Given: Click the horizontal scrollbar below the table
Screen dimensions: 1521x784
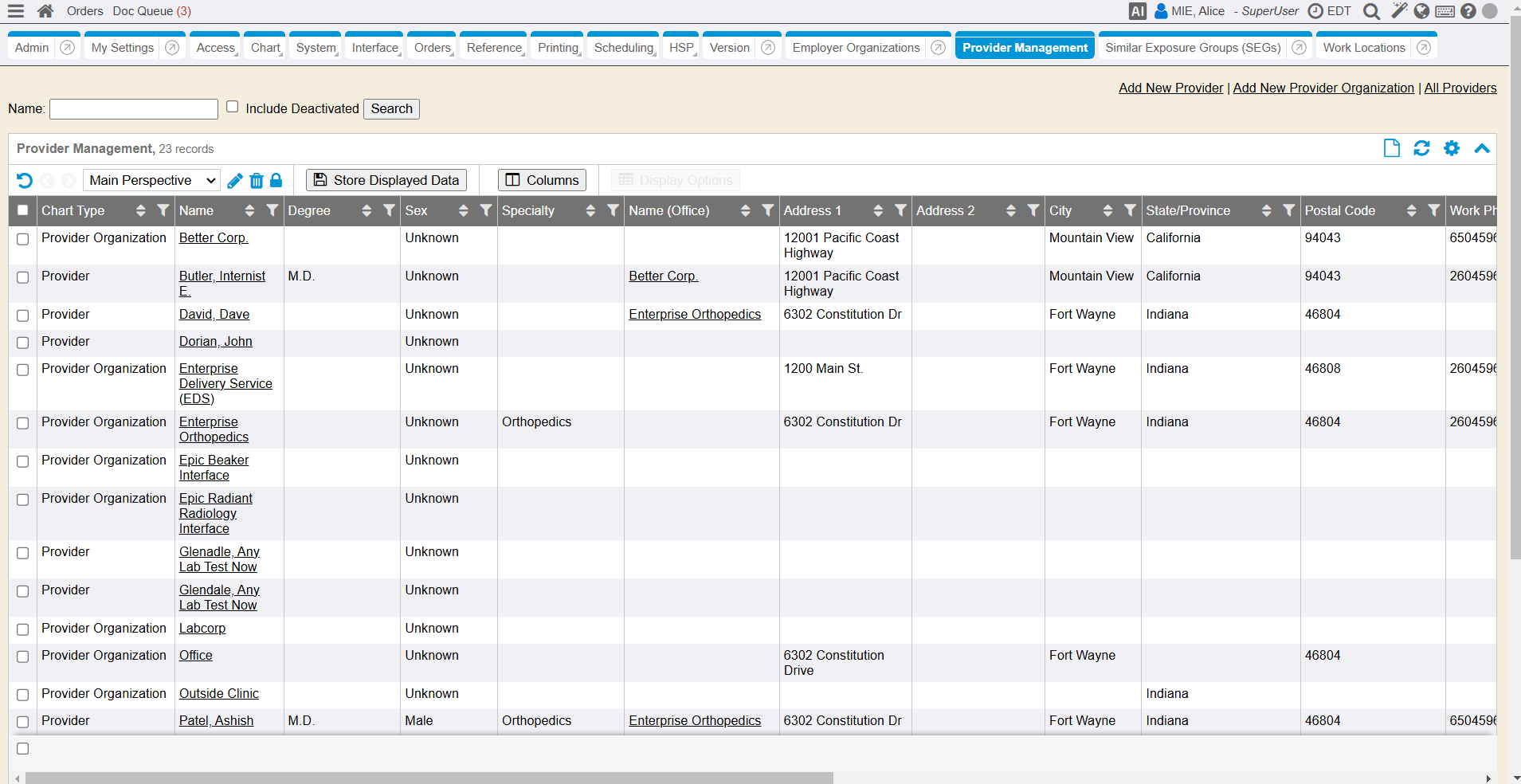Looking at the screenshot, I should tap(430, 778).
